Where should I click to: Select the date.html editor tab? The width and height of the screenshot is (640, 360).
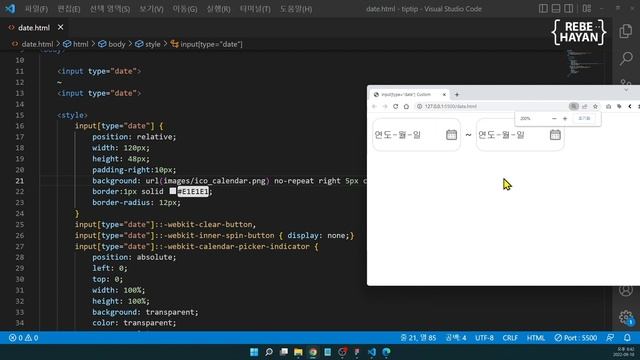(x=34, y=27)
